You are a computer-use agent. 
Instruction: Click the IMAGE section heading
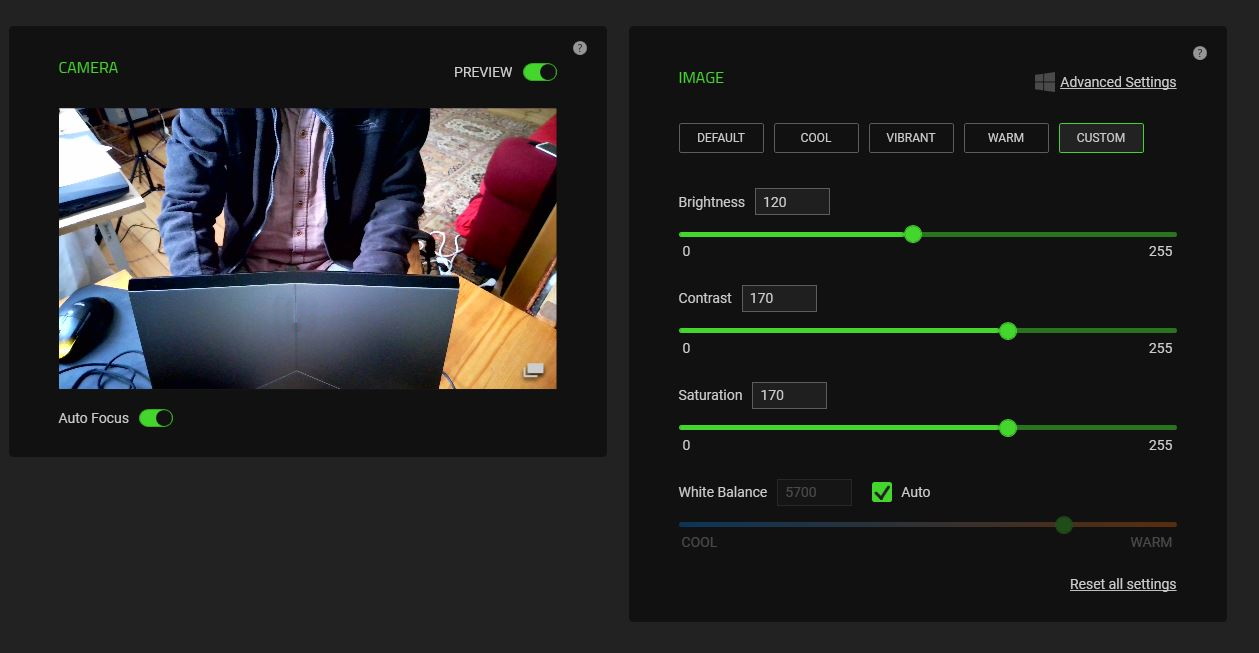coord(701,78)
